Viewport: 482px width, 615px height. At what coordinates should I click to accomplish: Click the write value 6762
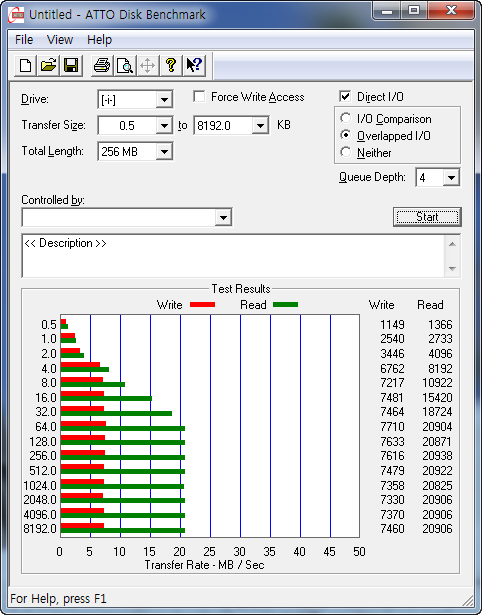392,369
